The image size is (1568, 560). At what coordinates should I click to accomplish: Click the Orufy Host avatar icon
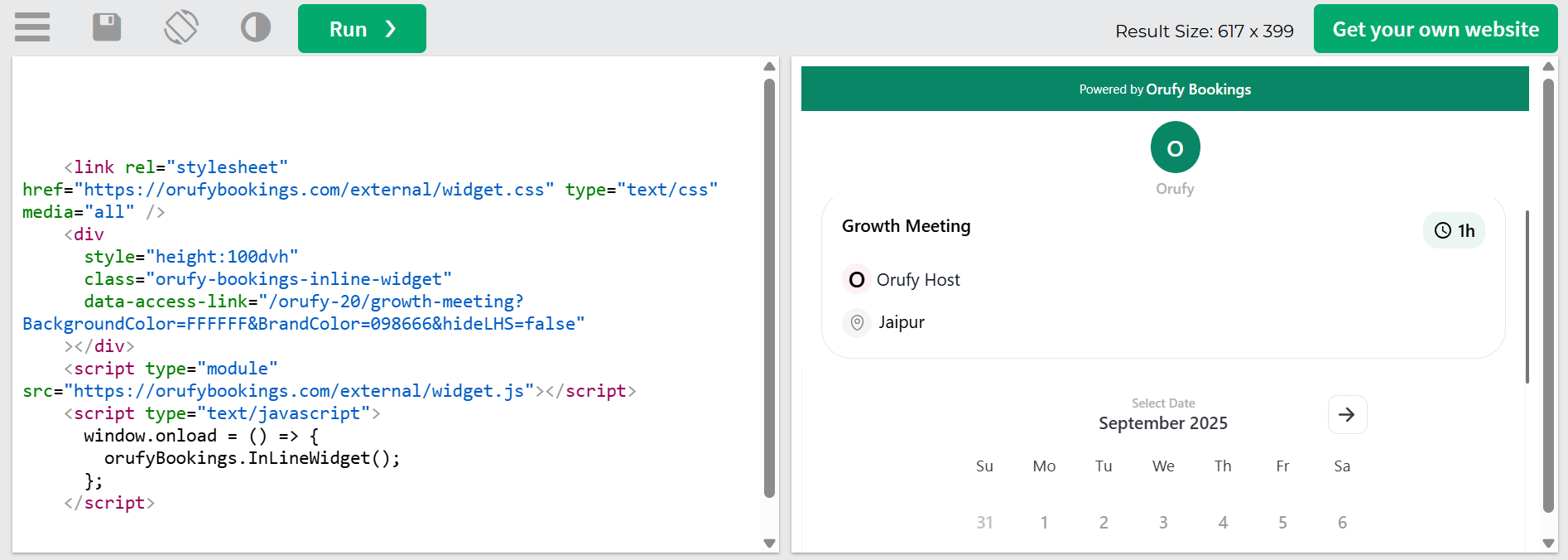857,280
